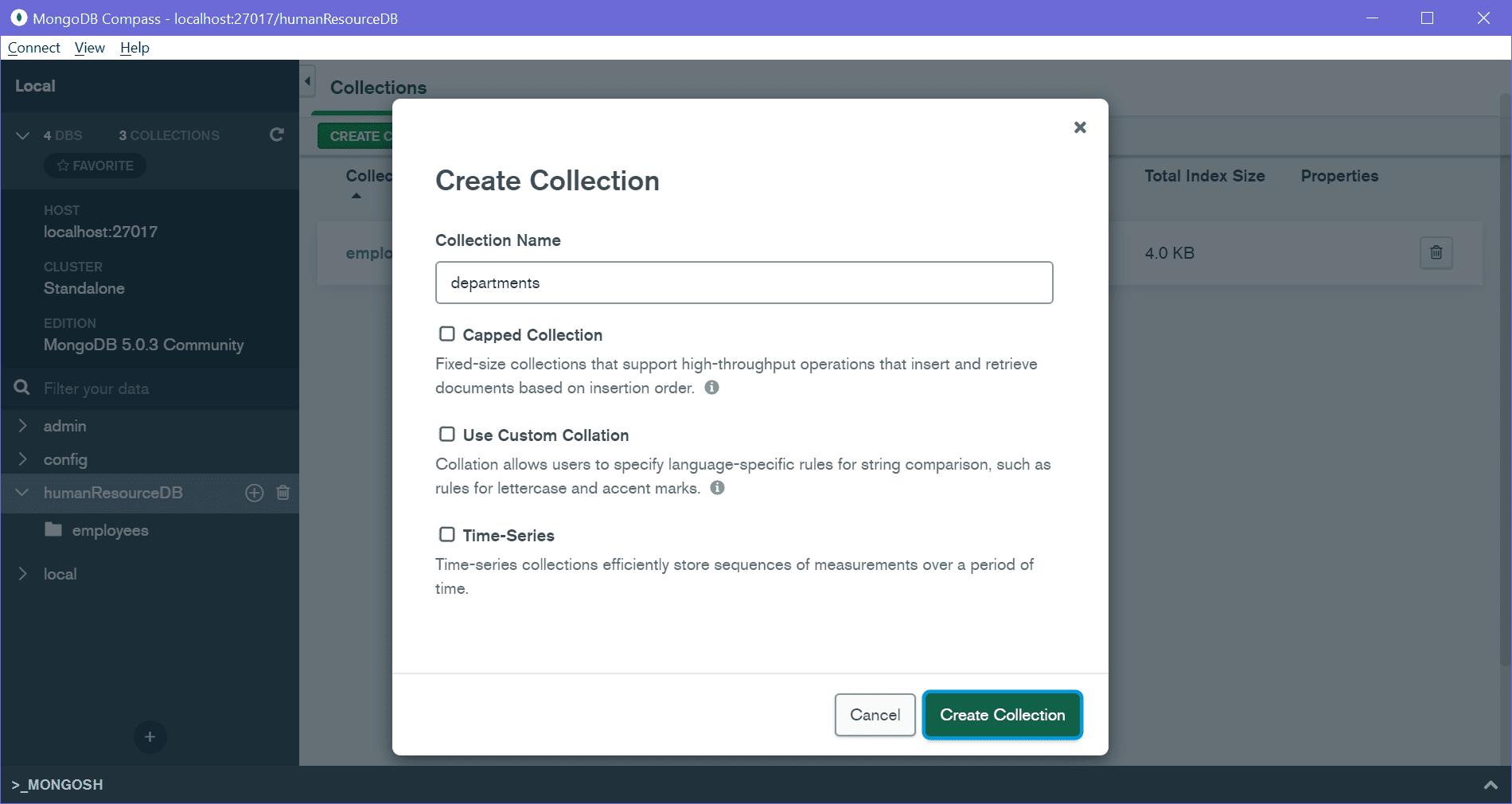Open the Custom Collation info tooltip
Viewport: 1512px width, 804px height.
point(717,489)
